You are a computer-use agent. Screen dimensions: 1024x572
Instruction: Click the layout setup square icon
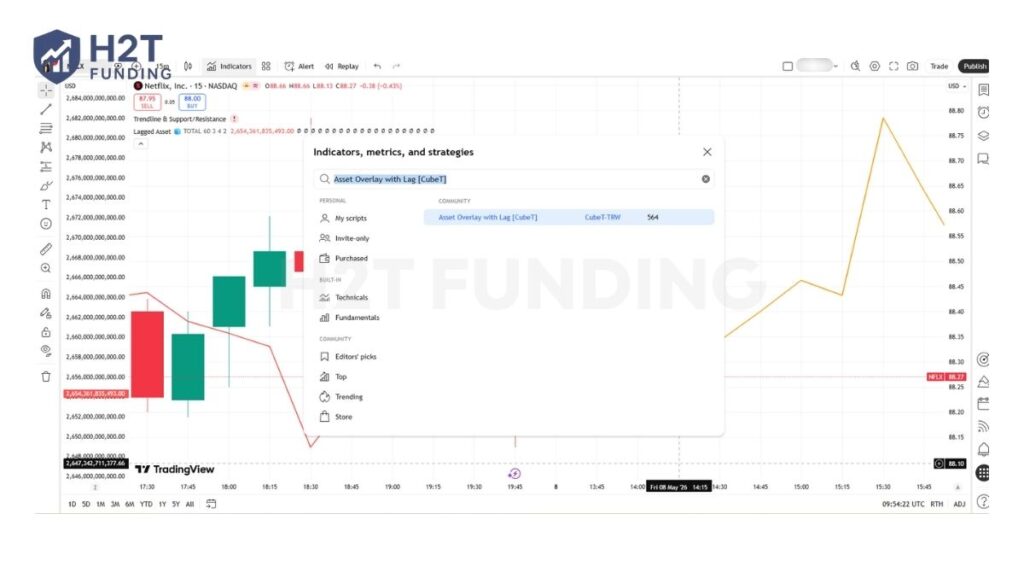(788, 66)
